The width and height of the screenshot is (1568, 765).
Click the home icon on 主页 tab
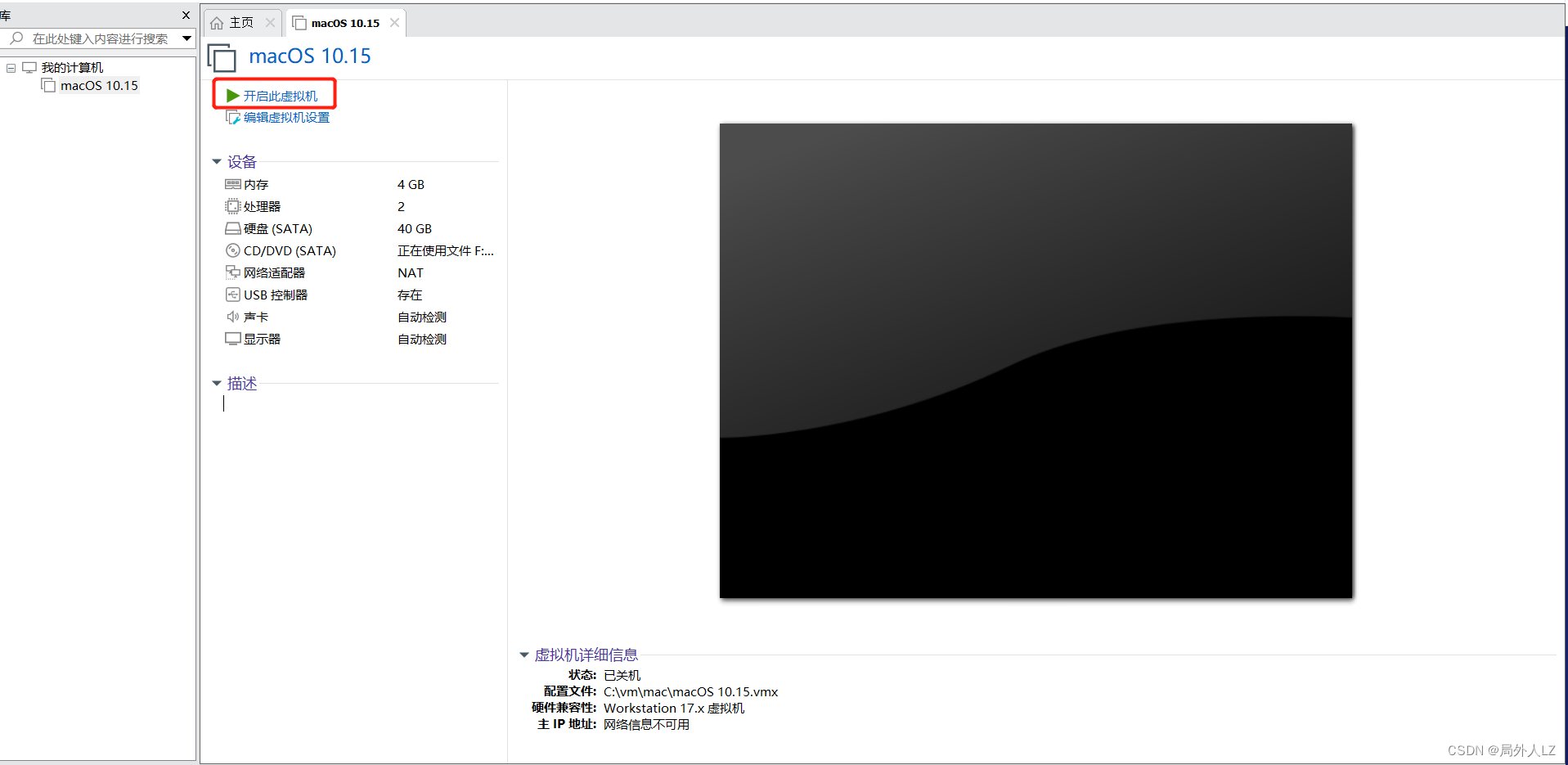click(217, 23)
